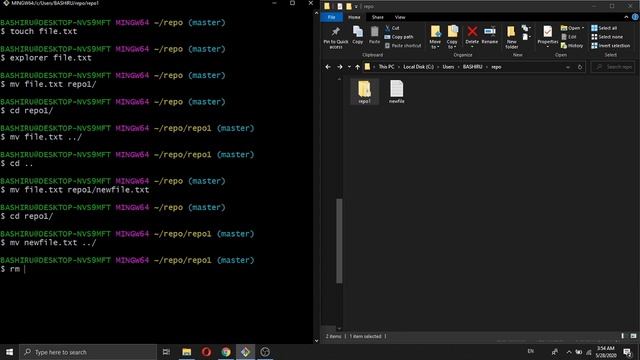Screen dimensions: 640x360
Task: Click the Explorer navigation pane scrollbar thumb
Action: (339, 240)
